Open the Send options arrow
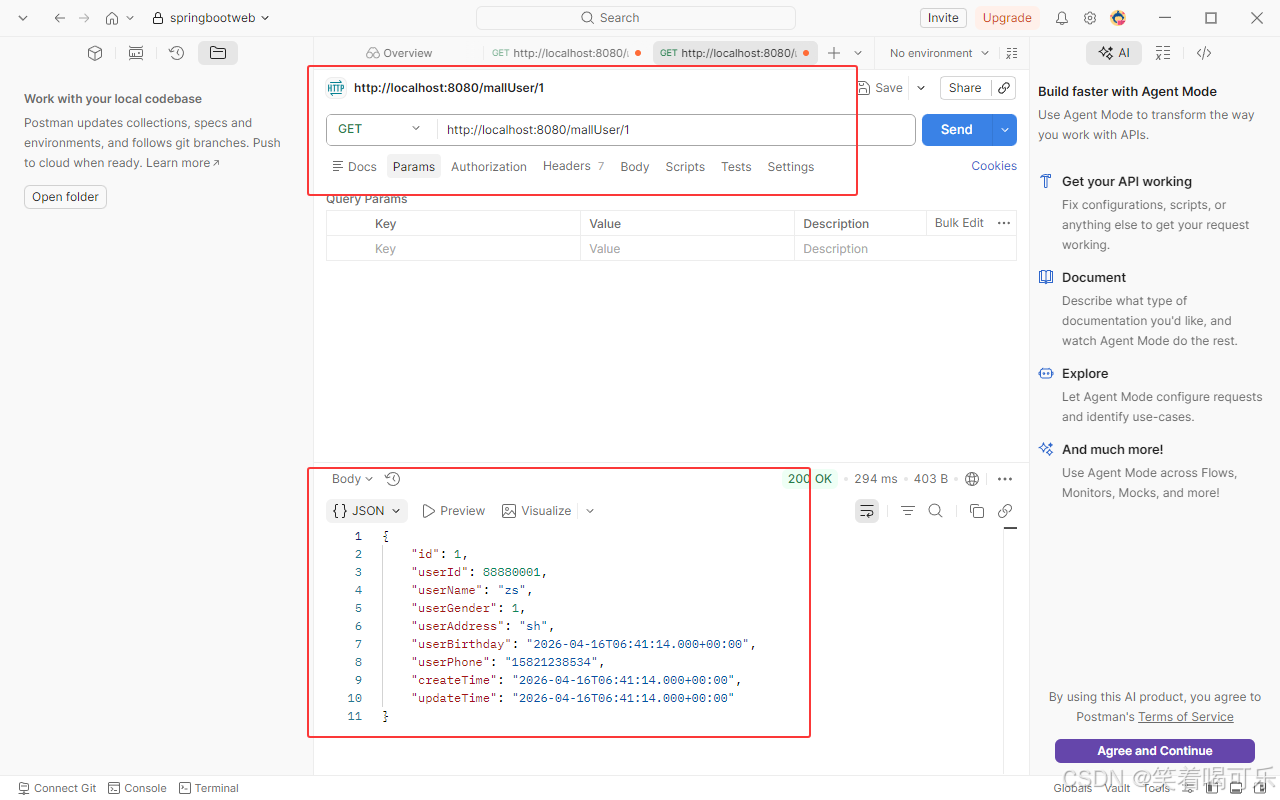This screenshot has width=1280, height=800. (1005, 130)
